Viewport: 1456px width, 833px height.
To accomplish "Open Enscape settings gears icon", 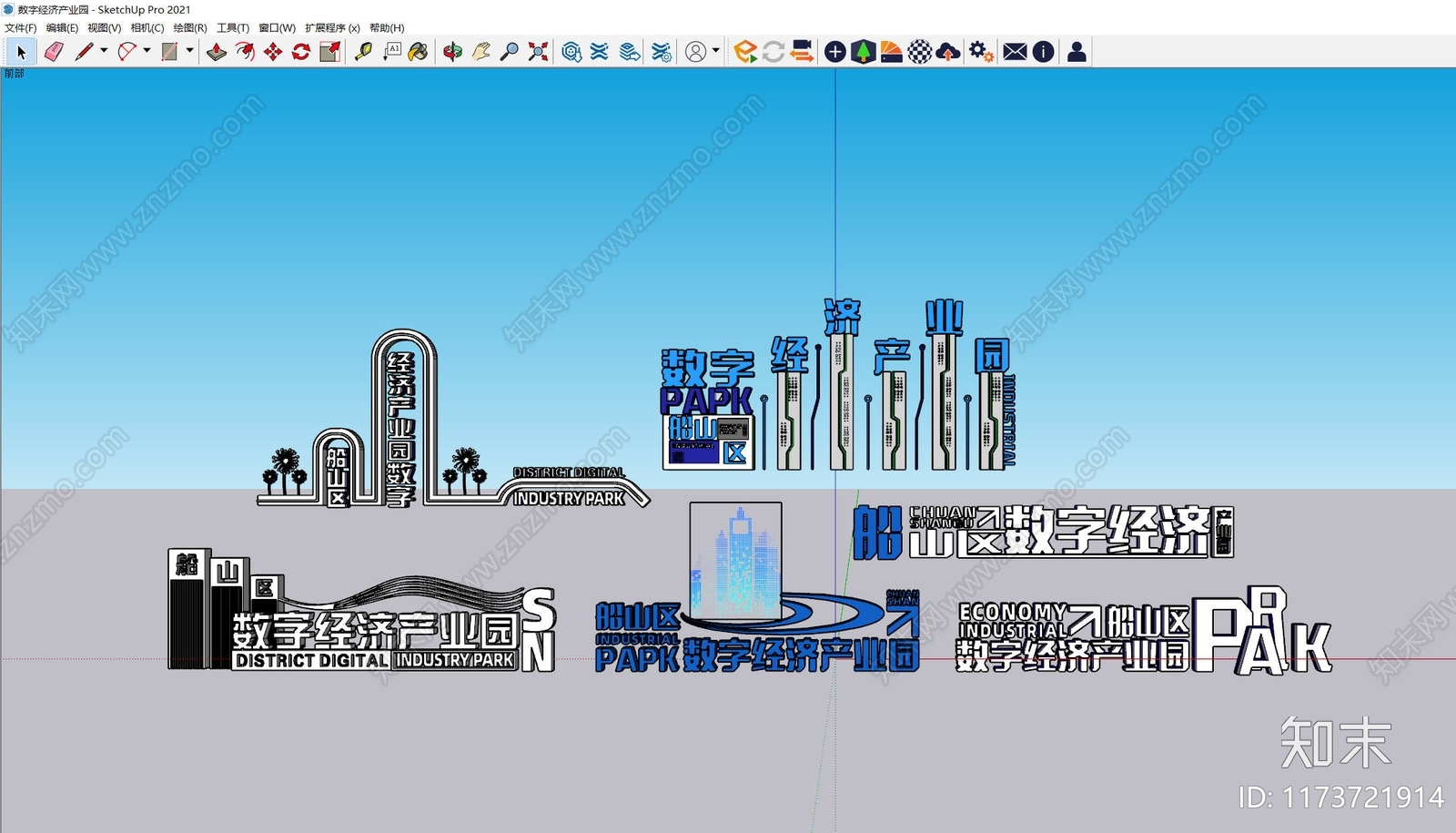I will pos(981,52).
